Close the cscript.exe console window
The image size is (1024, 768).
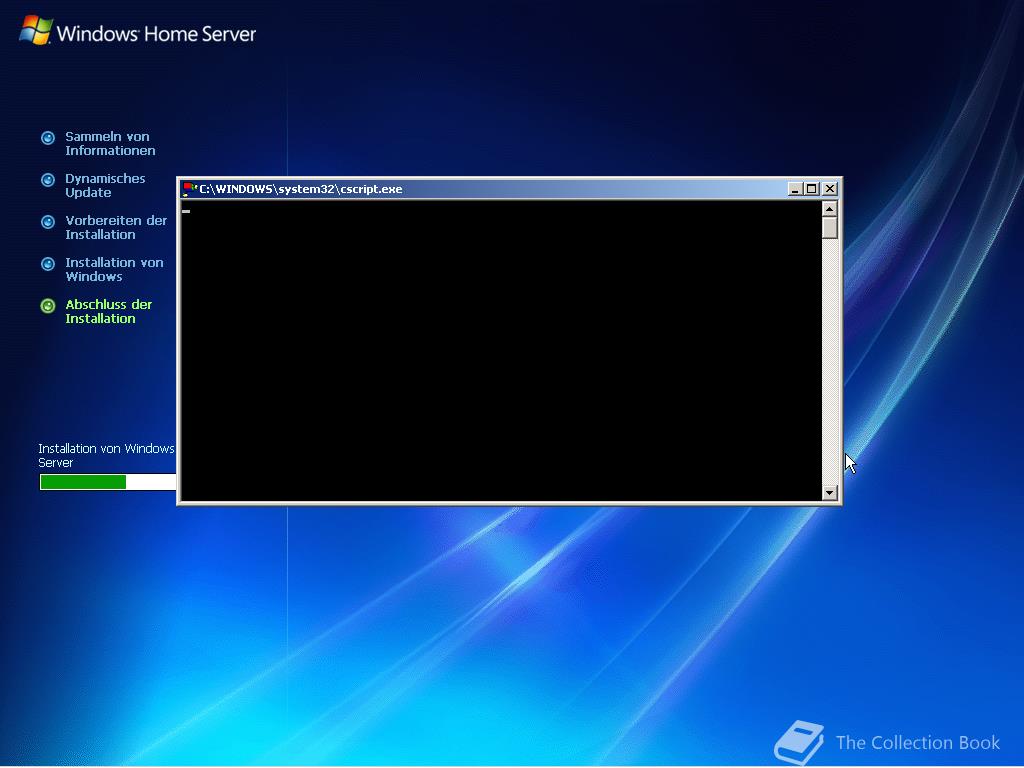pyautogui.click(x=829, y=189)
